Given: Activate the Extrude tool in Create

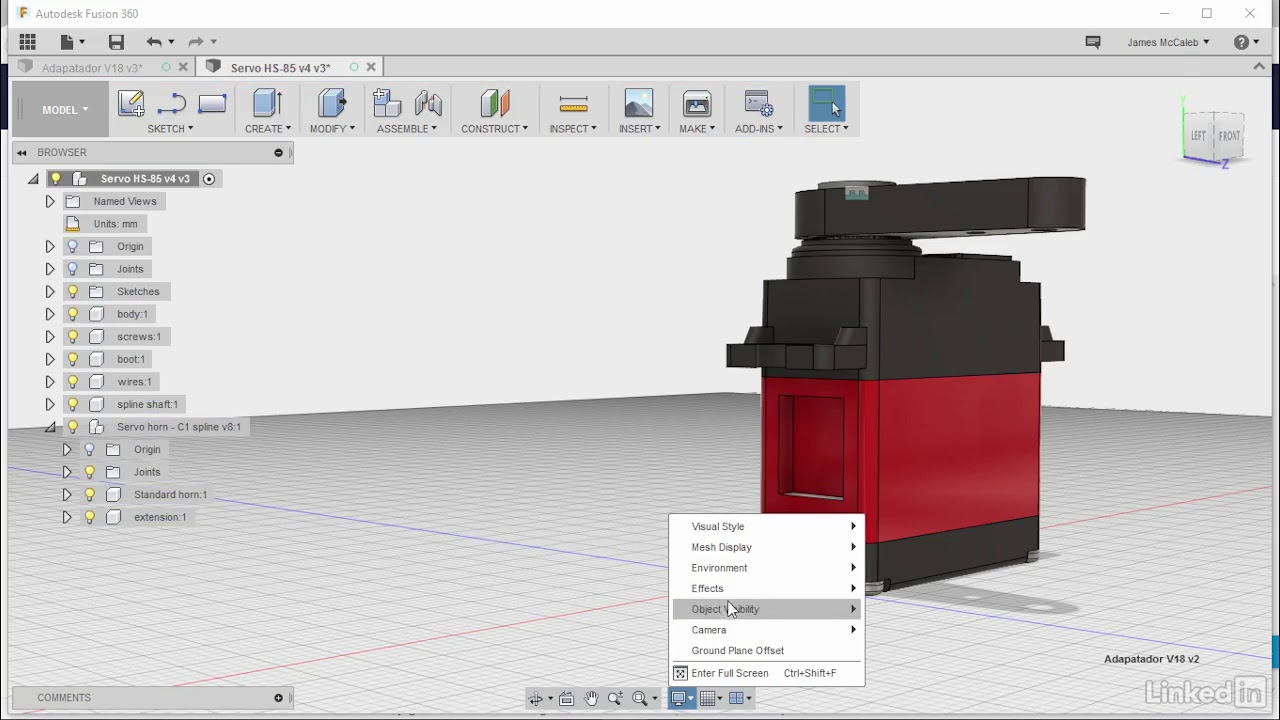Looking at the screenshot, I should [x=267, y=104].
